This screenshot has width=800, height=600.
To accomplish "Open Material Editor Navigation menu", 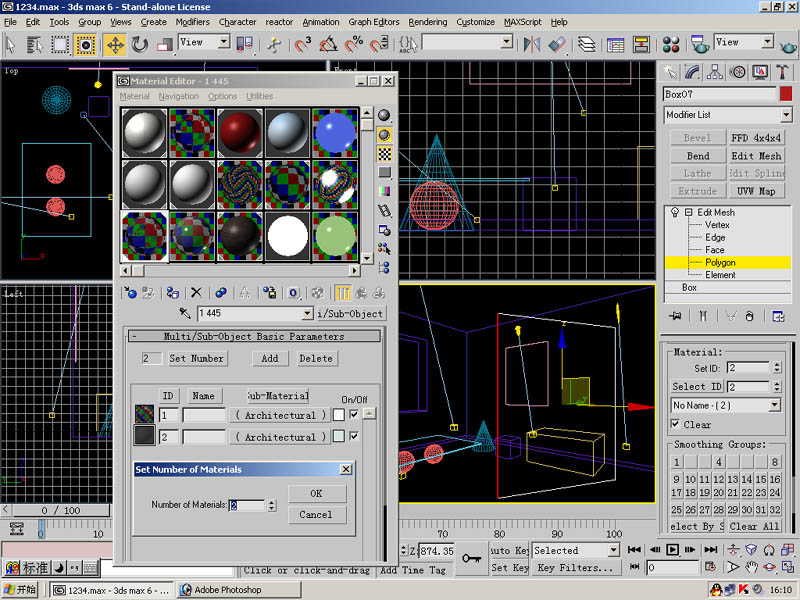I will [x=179, y=96].
